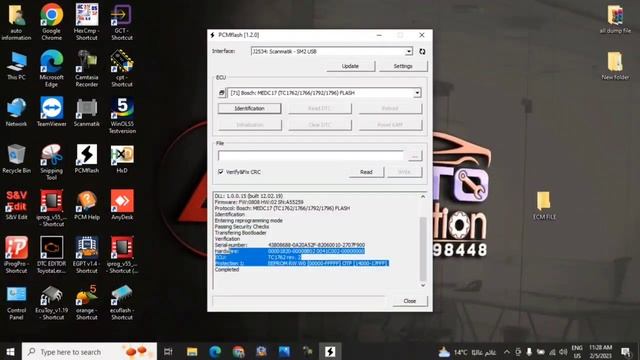Click the Update button
Viewport: 640px width, 360px height.
point(350,66)
